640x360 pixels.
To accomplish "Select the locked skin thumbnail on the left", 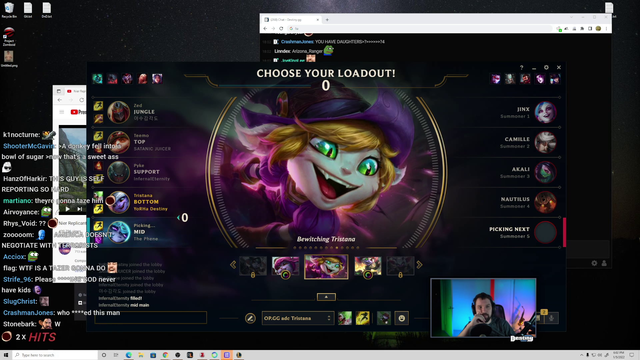I will [x=253, y=266].
